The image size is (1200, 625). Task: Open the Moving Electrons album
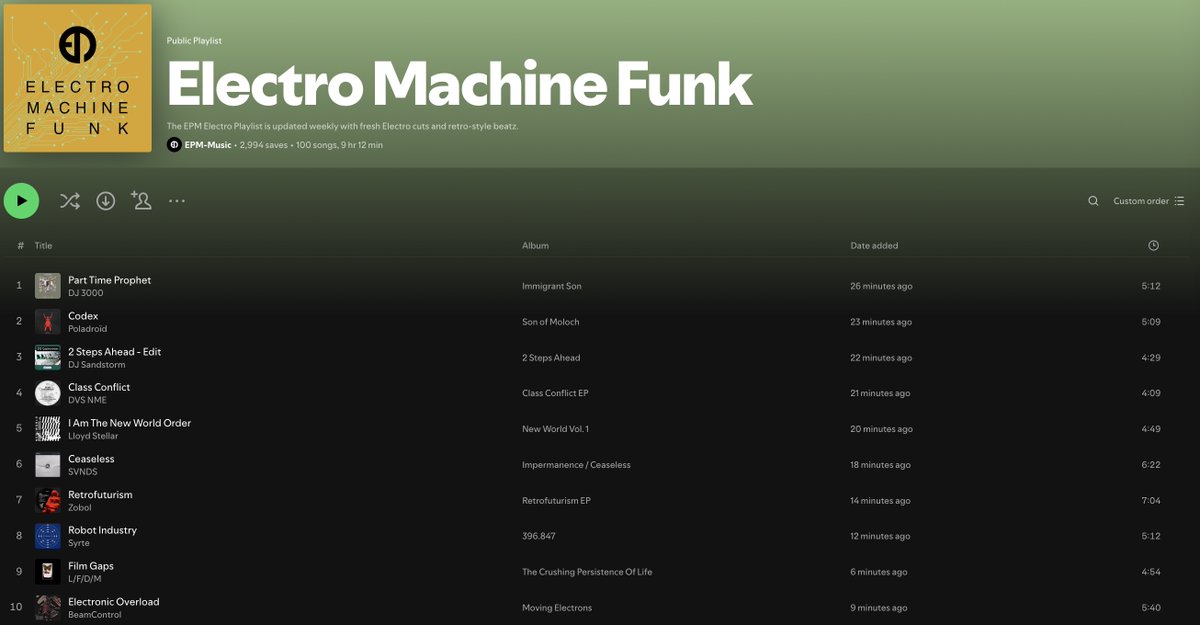[557, 608]
